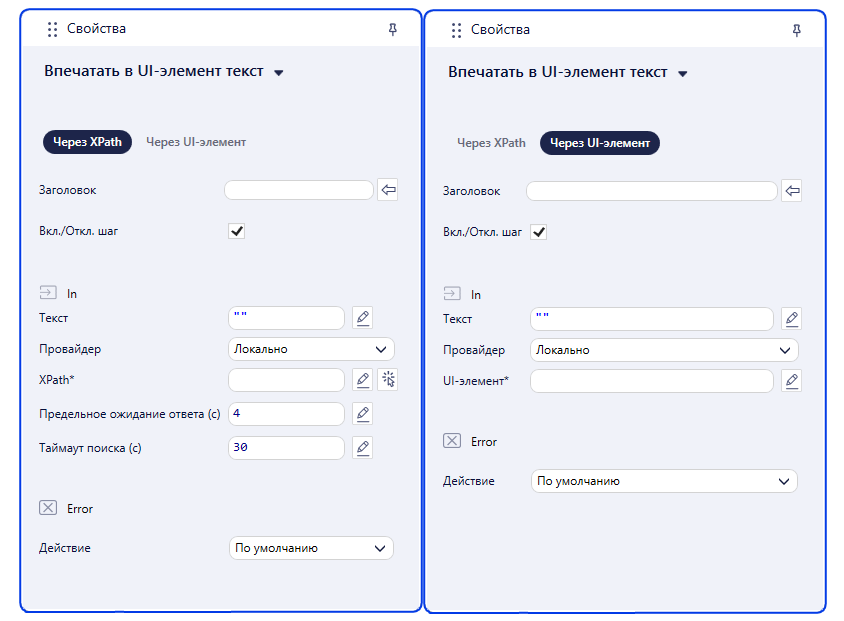Open editor for XPath field with pencil icon
The image size is (844, 621).
[x=363, y=379]
